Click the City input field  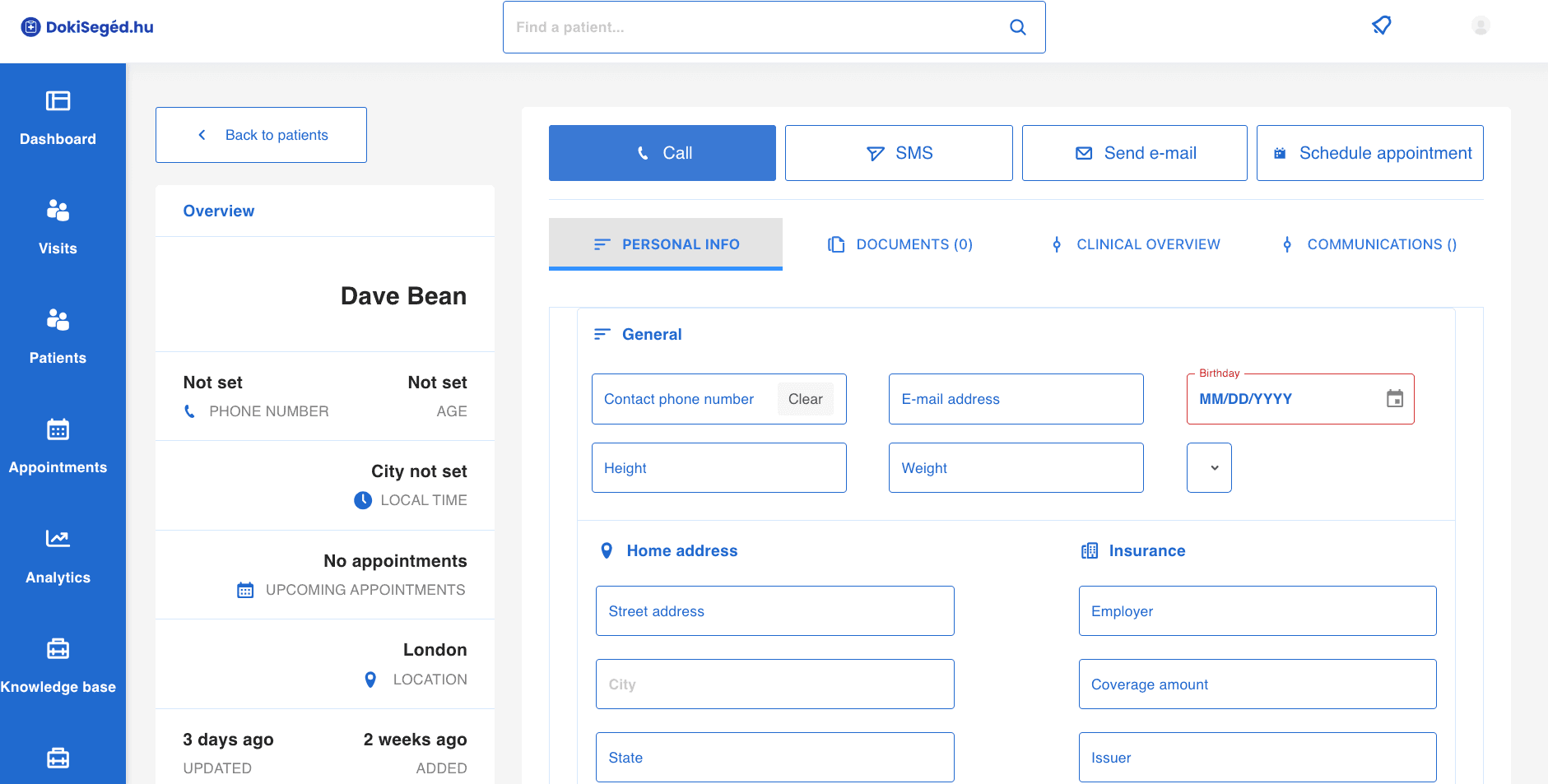(x=775, y=684)
